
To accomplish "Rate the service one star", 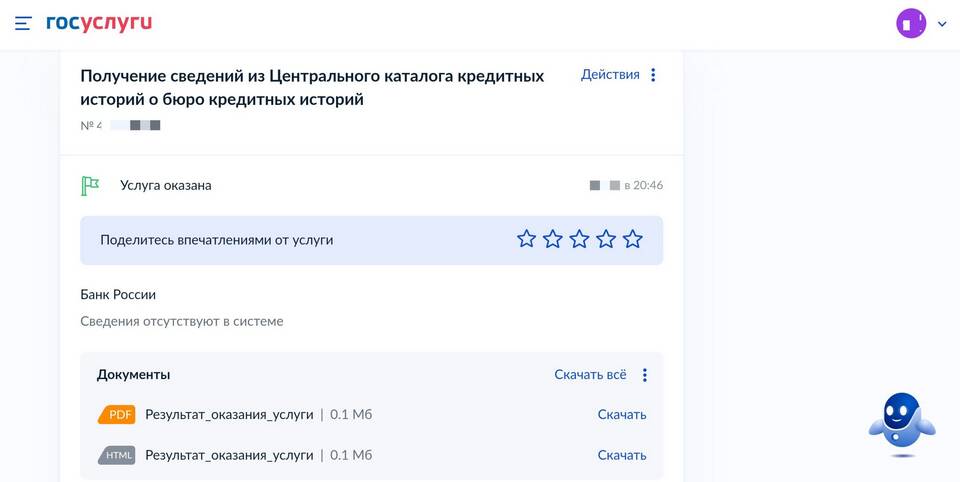I will 526,239.
